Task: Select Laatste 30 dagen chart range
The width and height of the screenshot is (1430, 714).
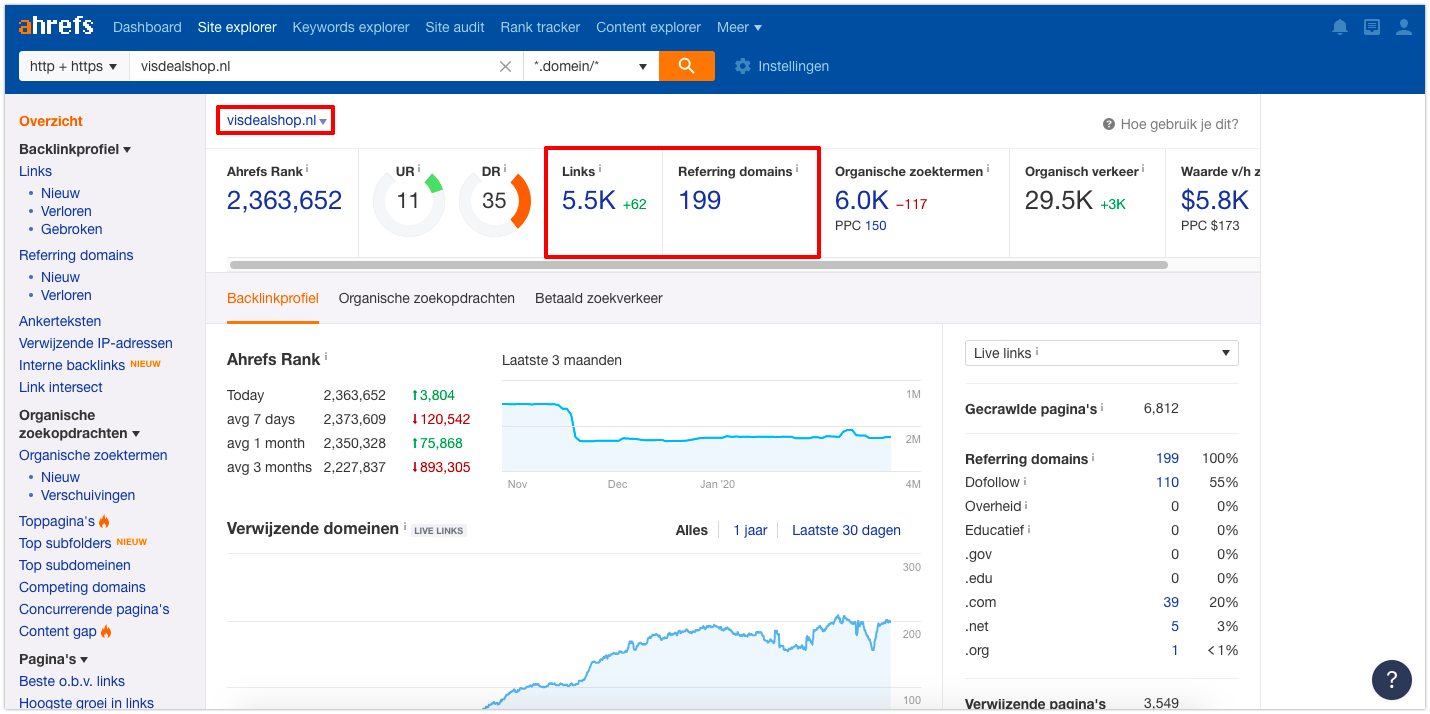Action: tap(846, 530)
